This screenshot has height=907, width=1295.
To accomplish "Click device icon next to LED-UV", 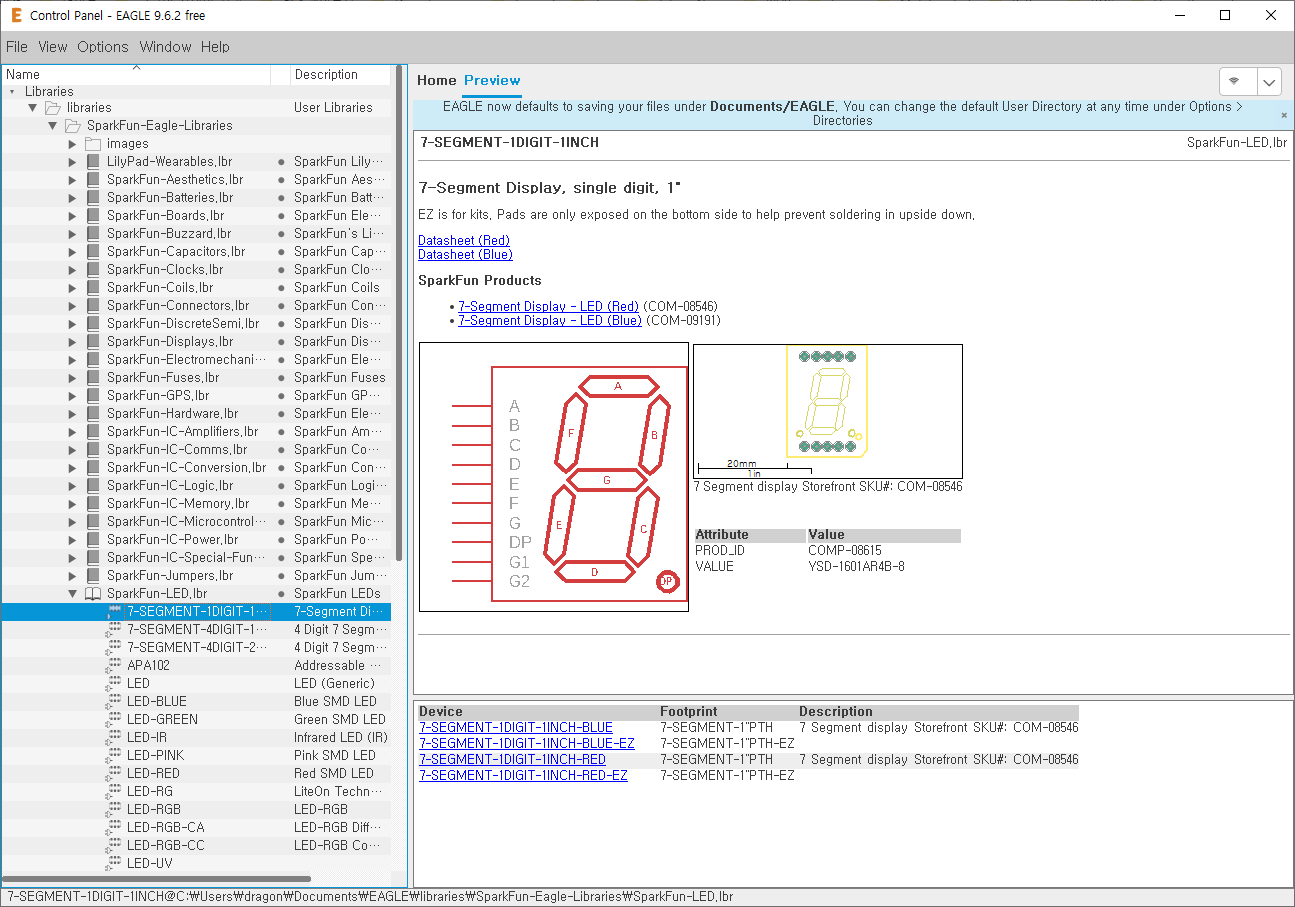I will 113,863.
